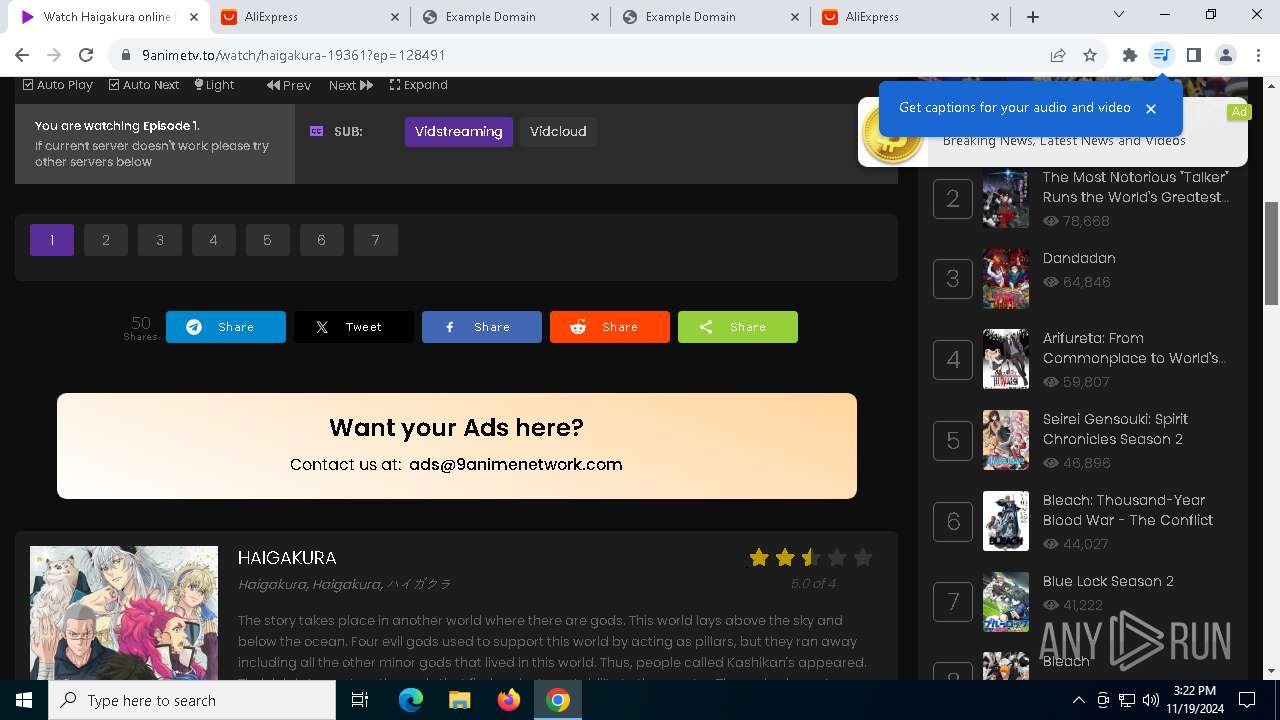The height and width of the screenshot is (720, 1280).
Task: Click the taskbar search box
Action: point(192,700)
